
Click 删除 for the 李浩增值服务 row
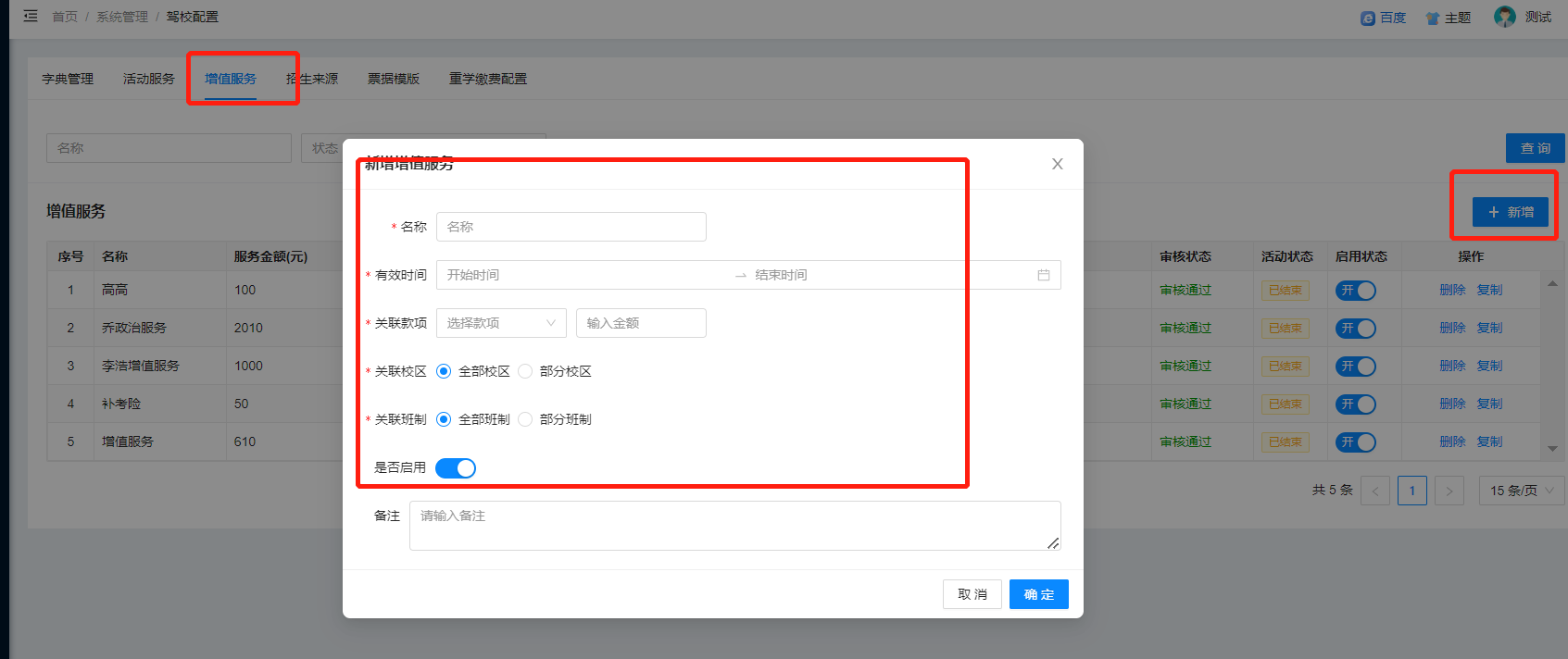[1452, 366]
